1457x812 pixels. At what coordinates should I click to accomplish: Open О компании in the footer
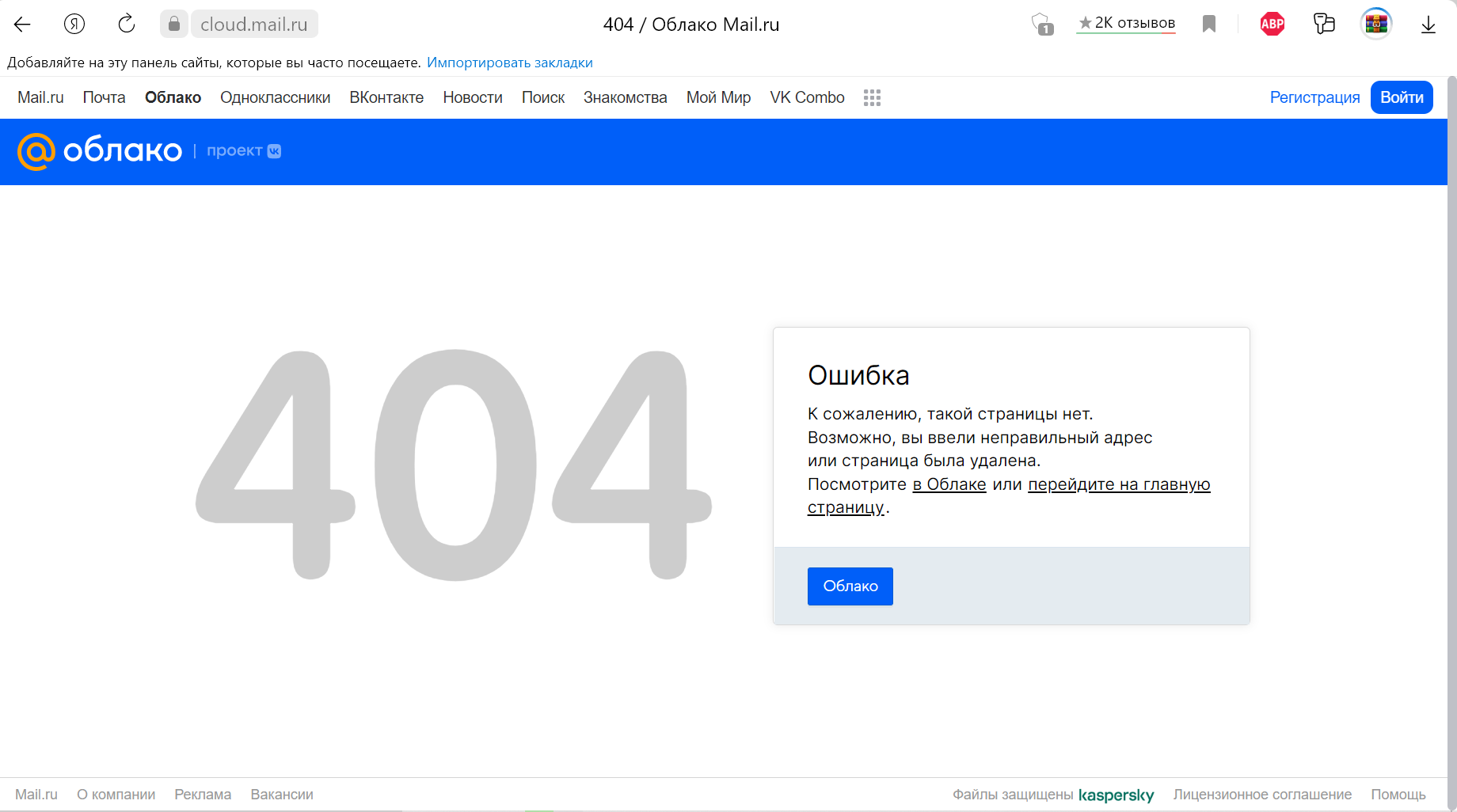pos(116,795)
